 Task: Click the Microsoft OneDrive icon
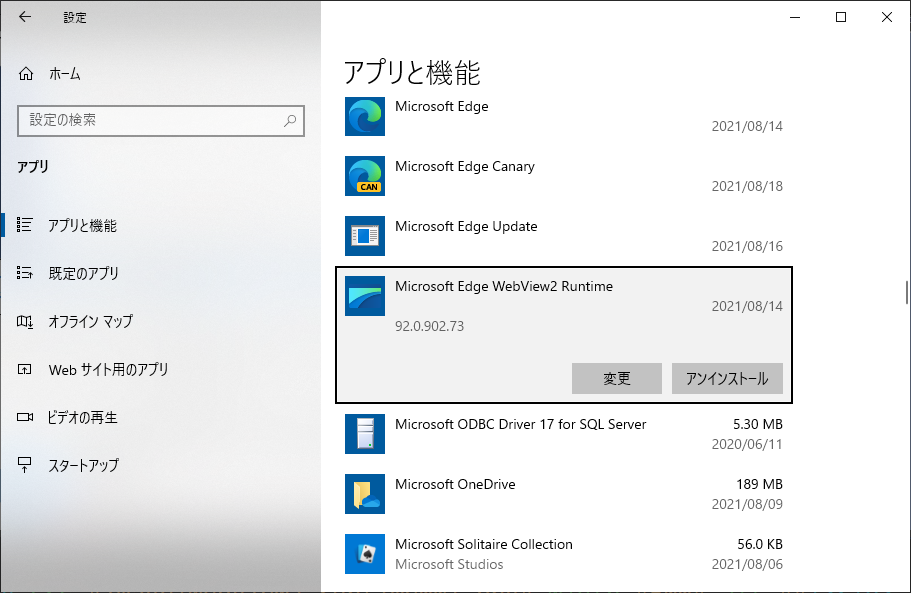pyautogui.click(x=364, y=494)
